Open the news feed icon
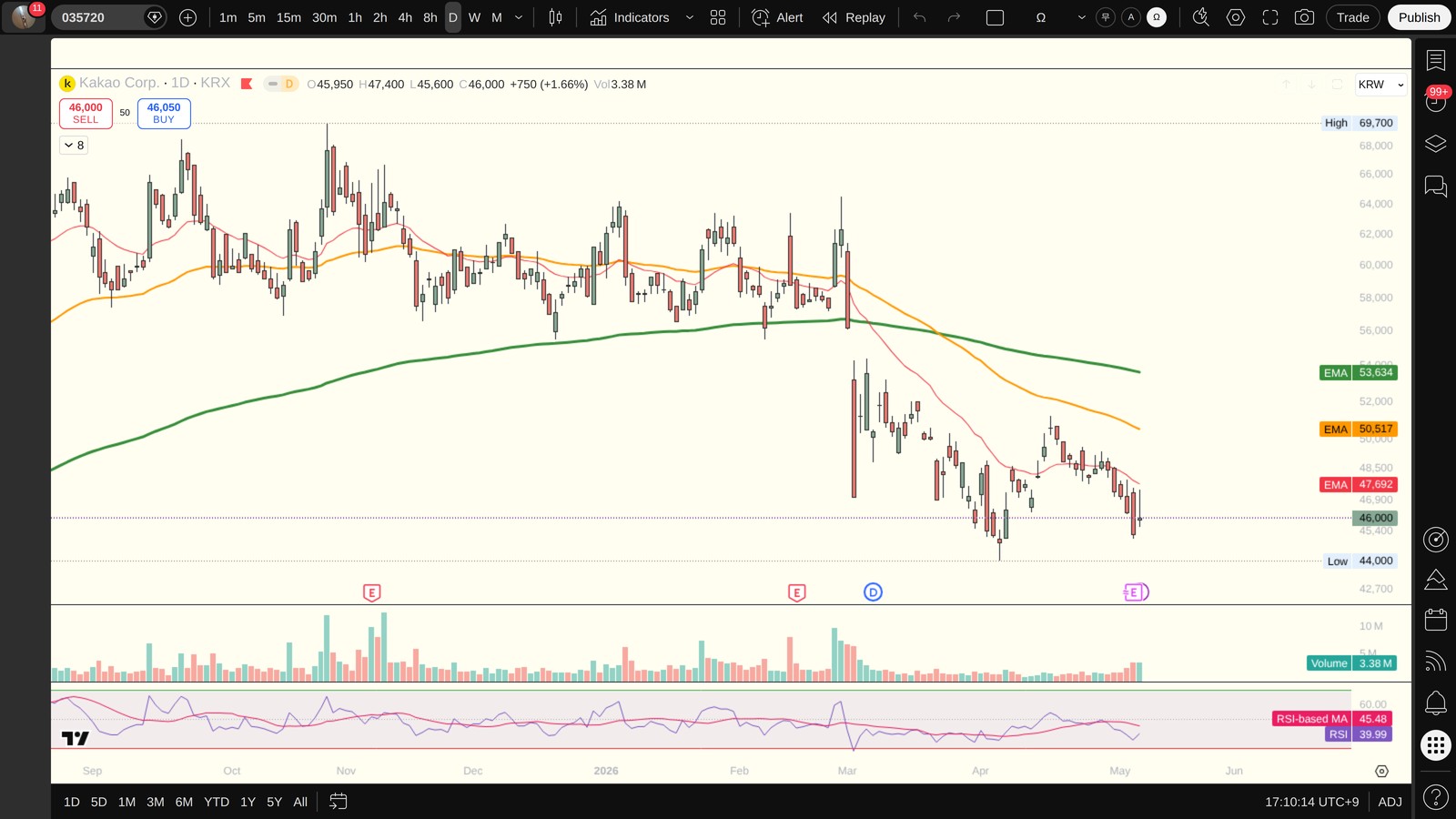This screenshot has height=819, width=1456. click(x=1435, y=662)
